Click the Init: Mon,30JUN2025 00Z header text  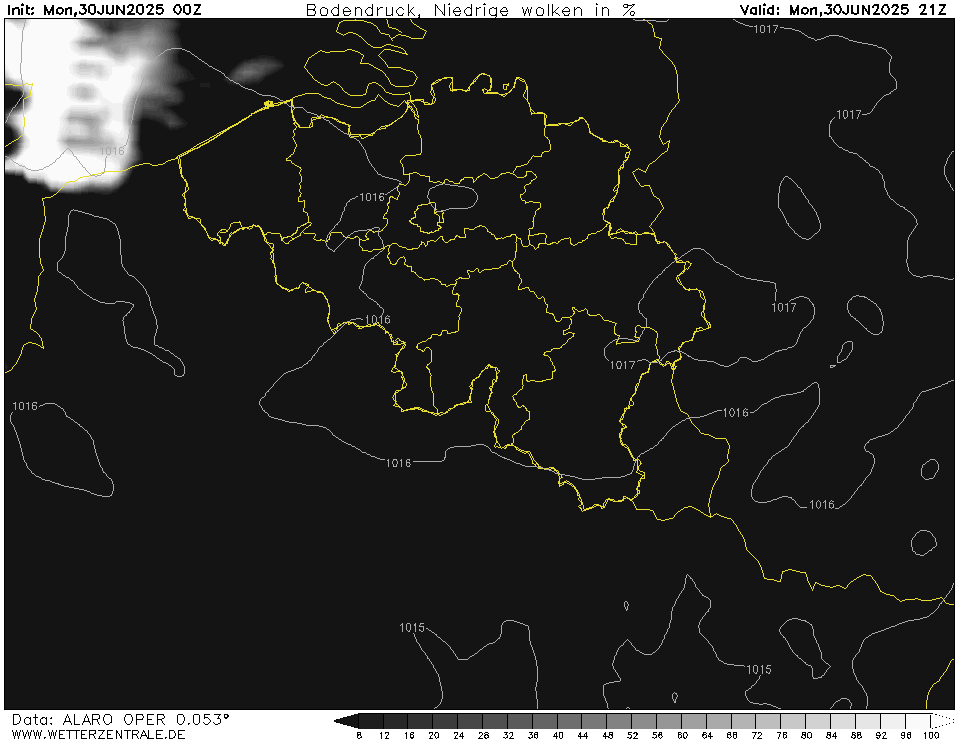coord(103,9)
